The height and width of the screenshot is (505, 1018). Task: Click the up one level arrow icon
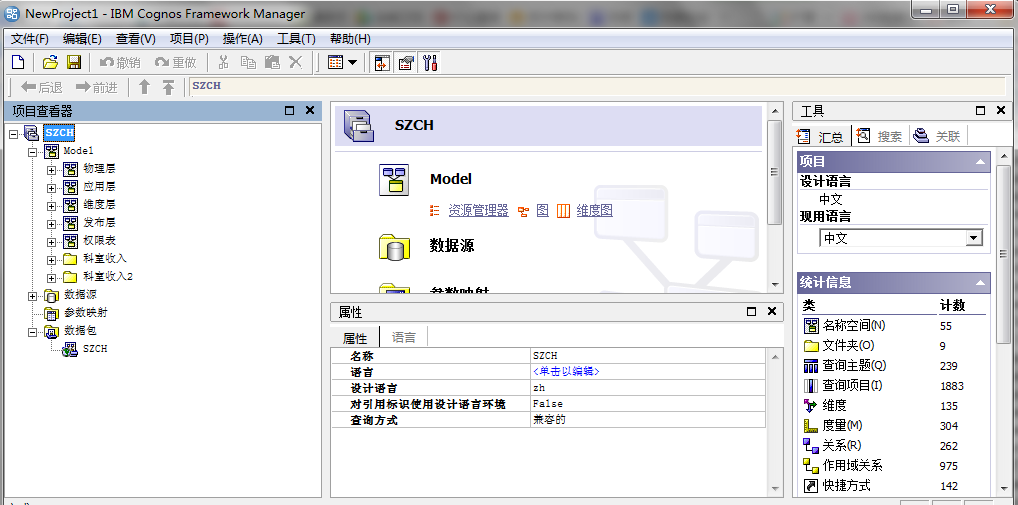(145, 87)
